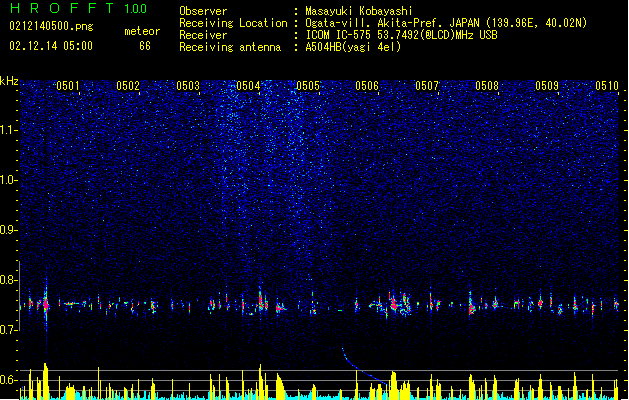Image resolution: width=629 pixels, height=400 pixels.
Task: Select the Ogata-vill. Akita-Pref. JAPAN location text
Action: pyautogui.click(x=446, y=23)
